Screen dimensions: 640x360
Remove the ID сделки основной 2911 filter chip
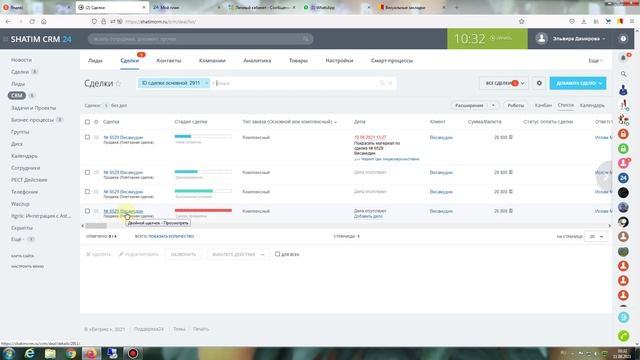[x=206, y=83]
